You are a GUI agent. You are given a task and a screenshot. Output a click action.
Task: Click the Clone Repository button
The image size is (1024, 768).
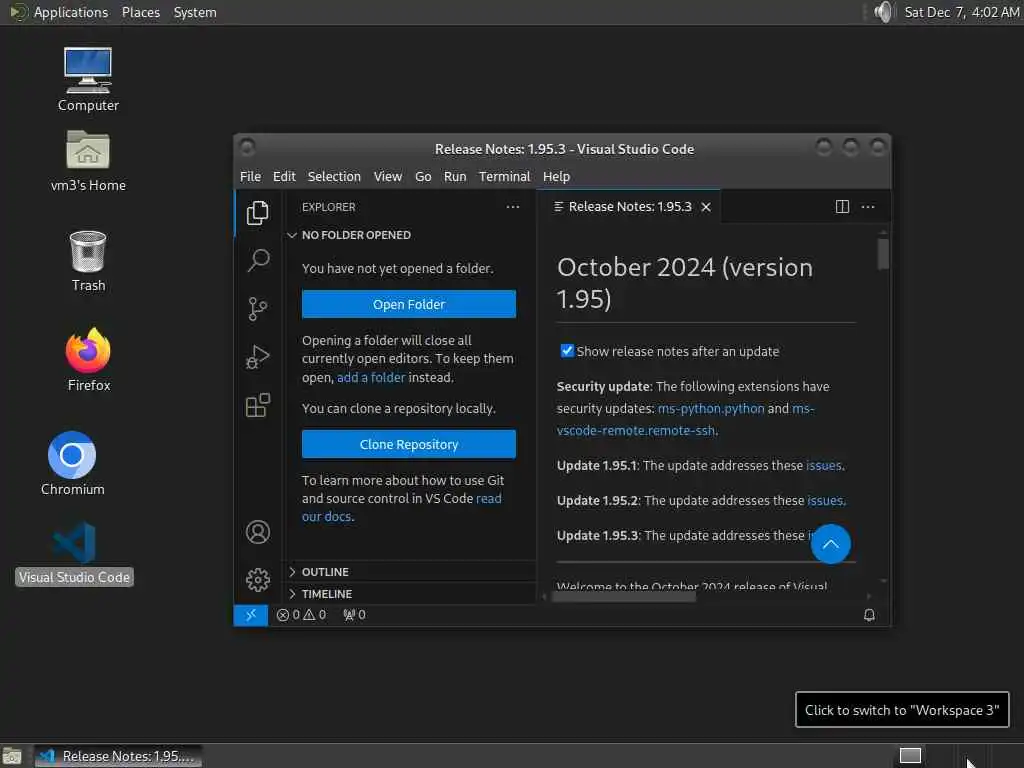[x=409, y=444]
